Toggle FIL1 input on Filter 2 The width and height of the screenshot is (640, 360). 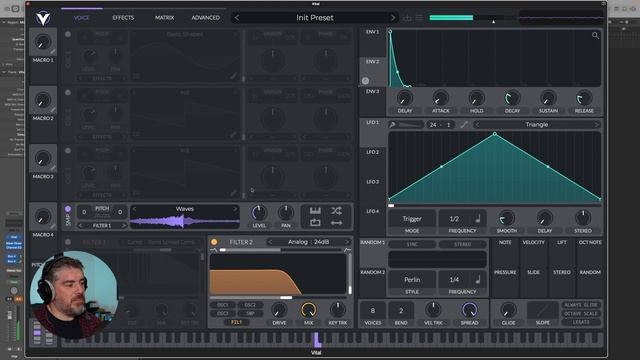236,322
